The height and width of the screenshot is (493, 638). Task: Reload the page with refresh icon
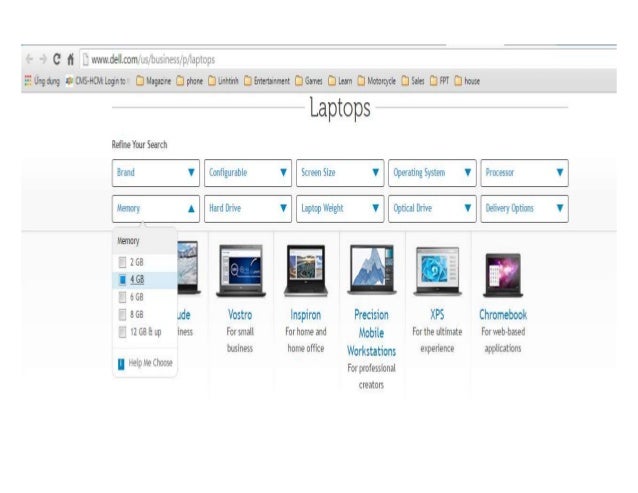[x=57, y=59]
